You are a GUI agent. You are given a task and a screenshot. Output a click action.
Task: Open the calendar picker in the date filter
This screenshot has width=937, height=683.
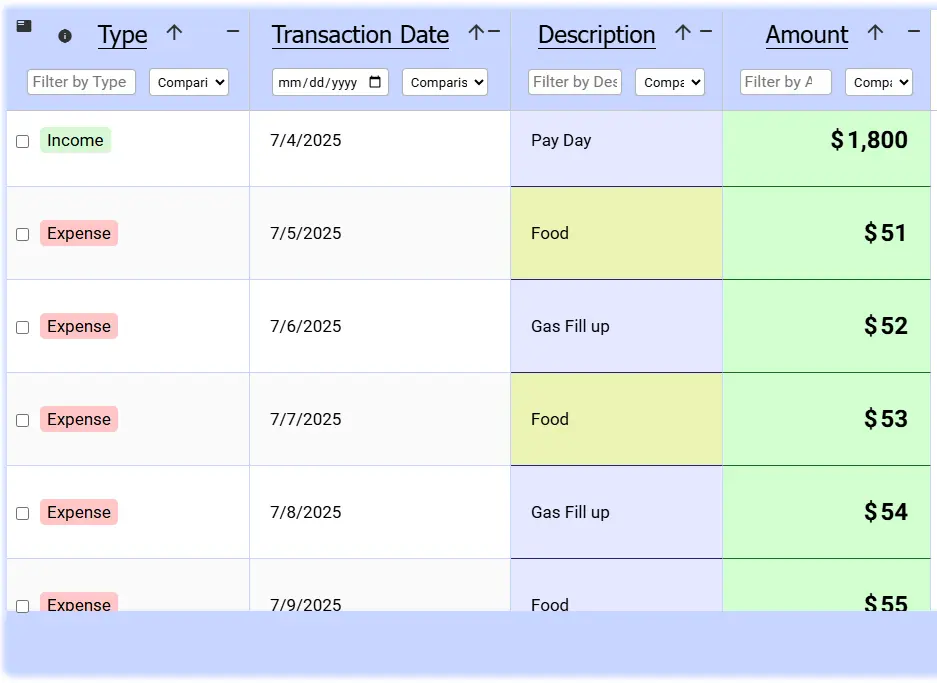pos(374,82)
